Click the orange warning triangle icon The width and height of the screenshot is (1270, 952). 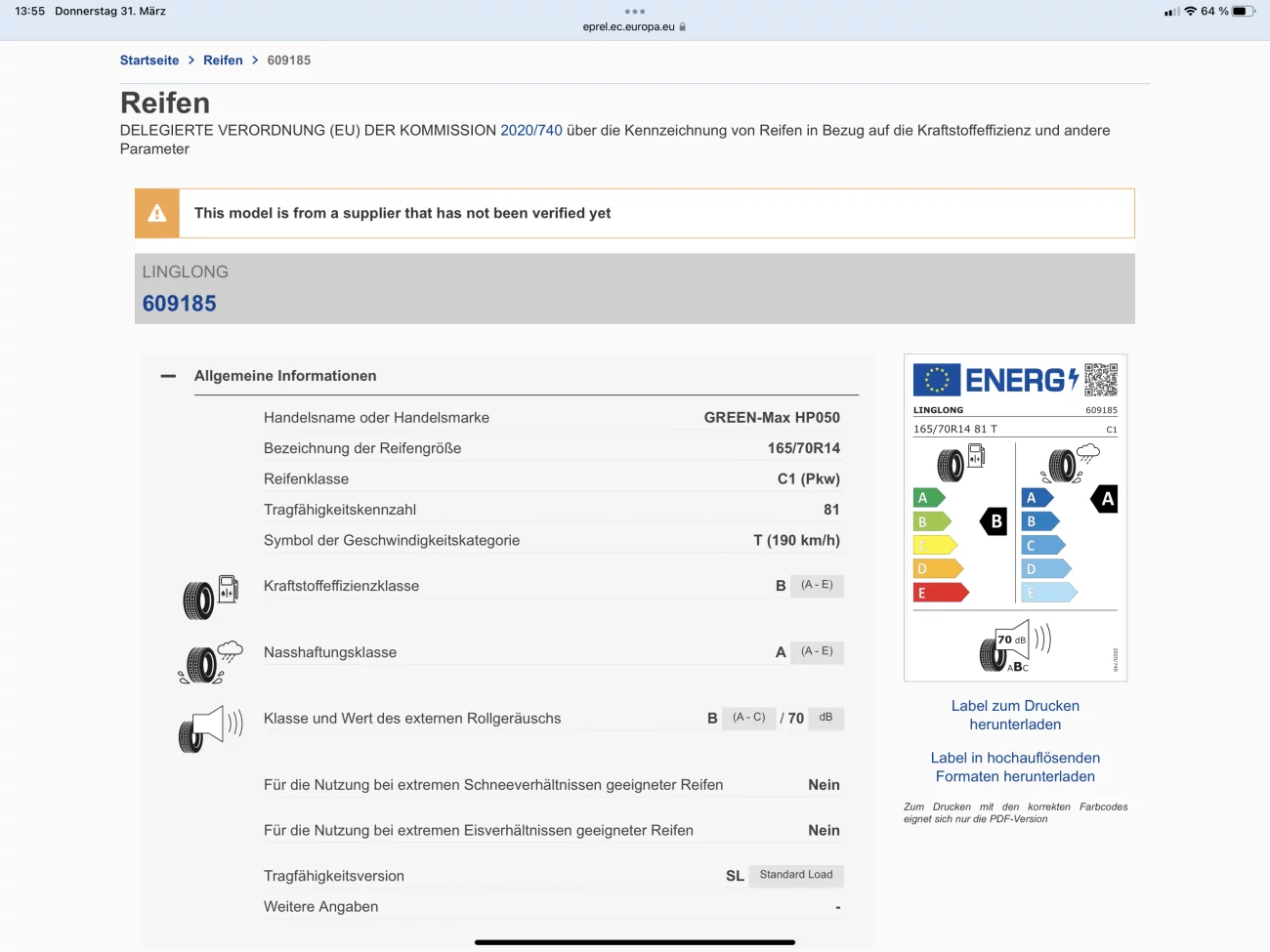[x=157, y=214]
